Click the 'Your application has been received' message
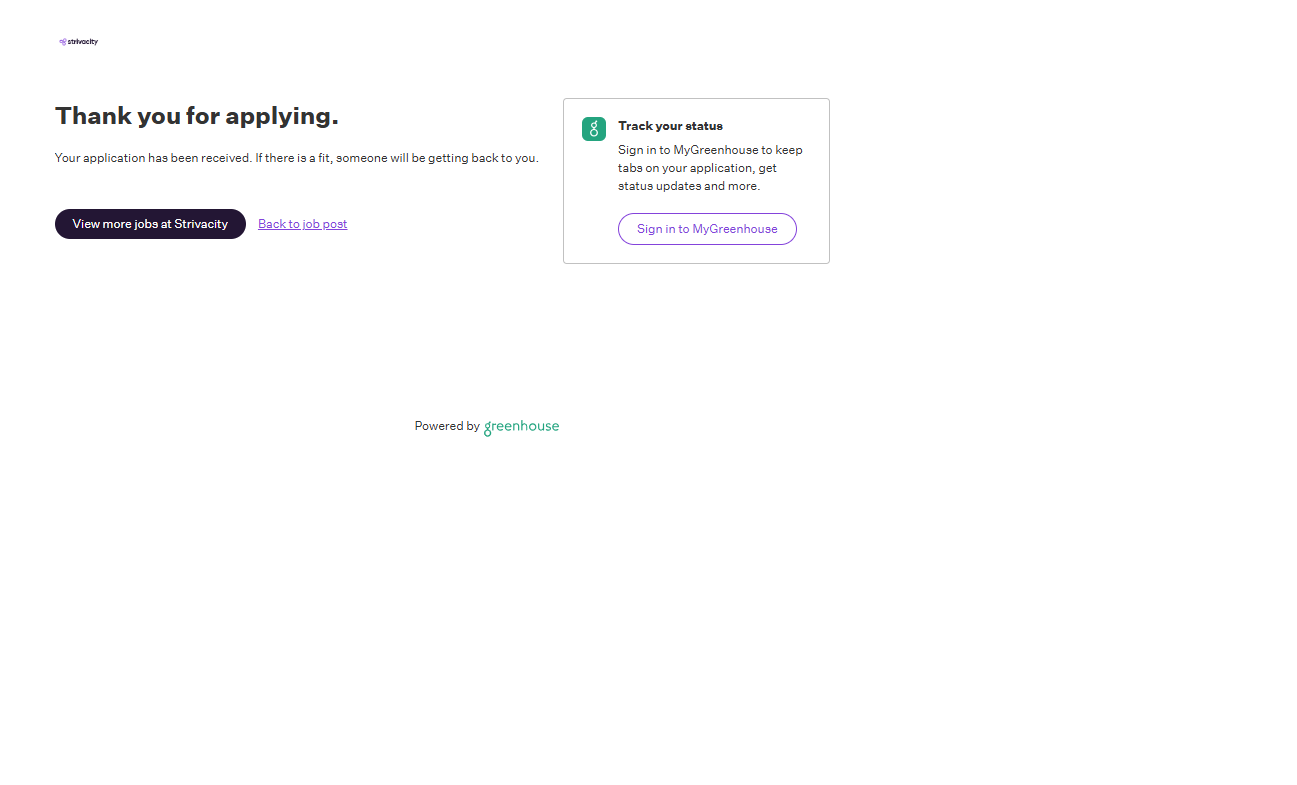 [x=297, y=158]
